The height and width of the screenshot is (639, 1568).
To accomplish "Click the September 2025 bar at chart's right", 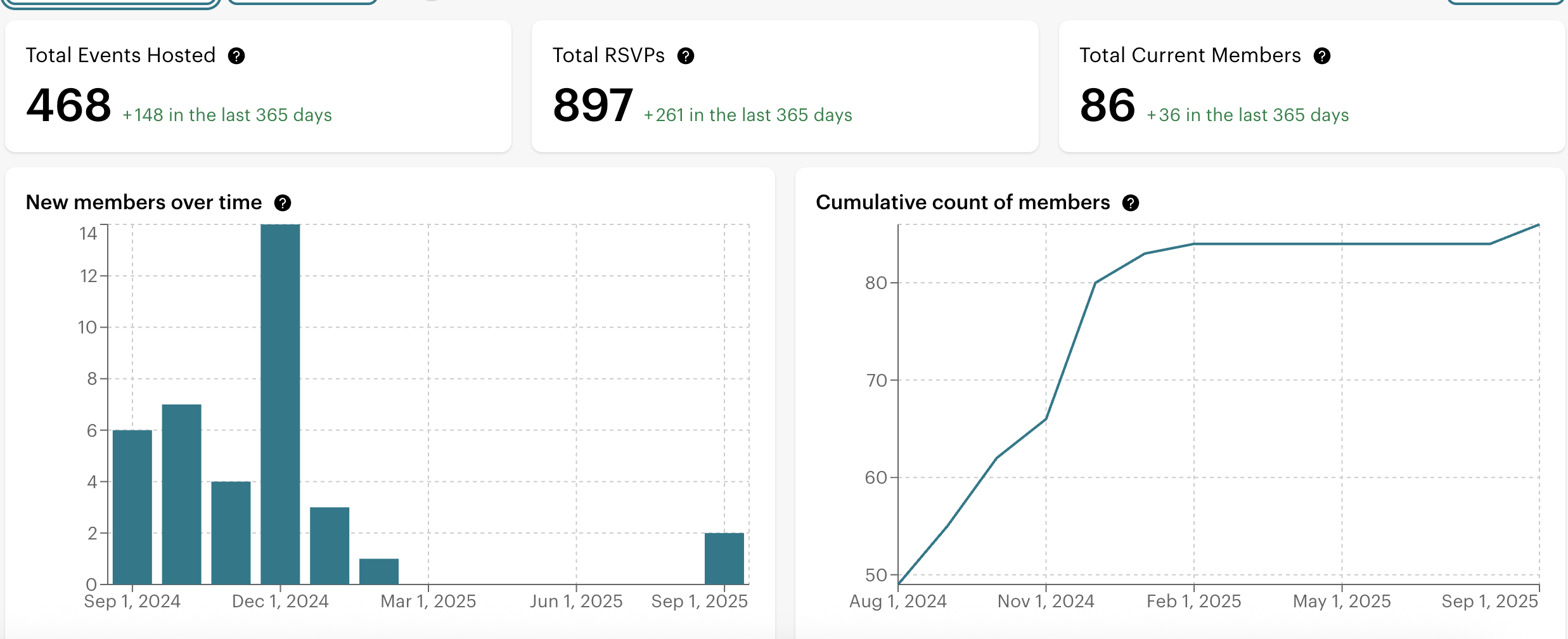I will (x=724, y=558).
